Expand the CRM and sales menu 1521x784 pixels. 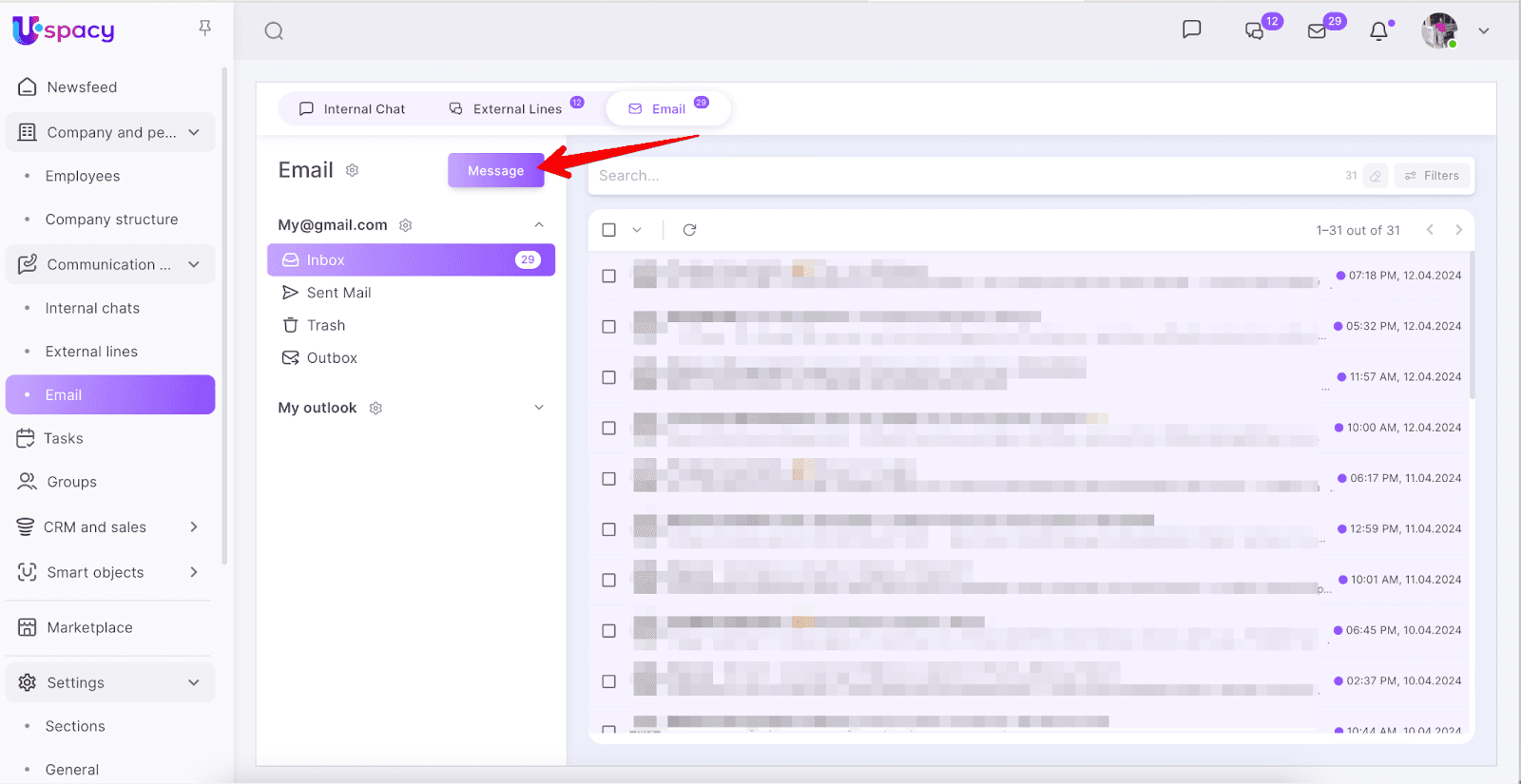[194, 526]
